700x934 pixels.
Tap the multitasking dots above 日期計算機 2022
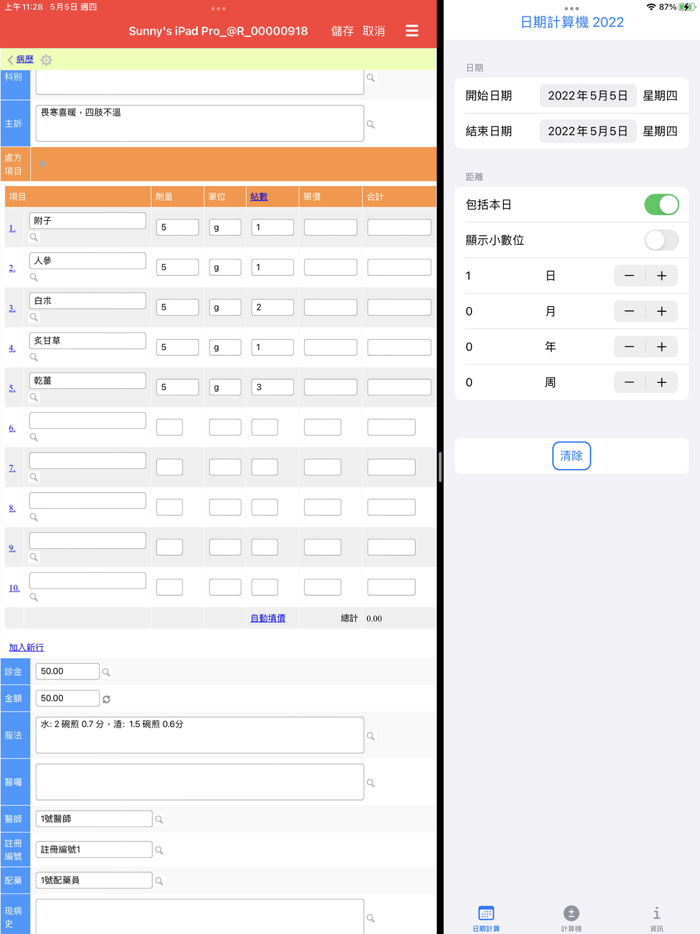pyautogui.click(x=571, y=8)
